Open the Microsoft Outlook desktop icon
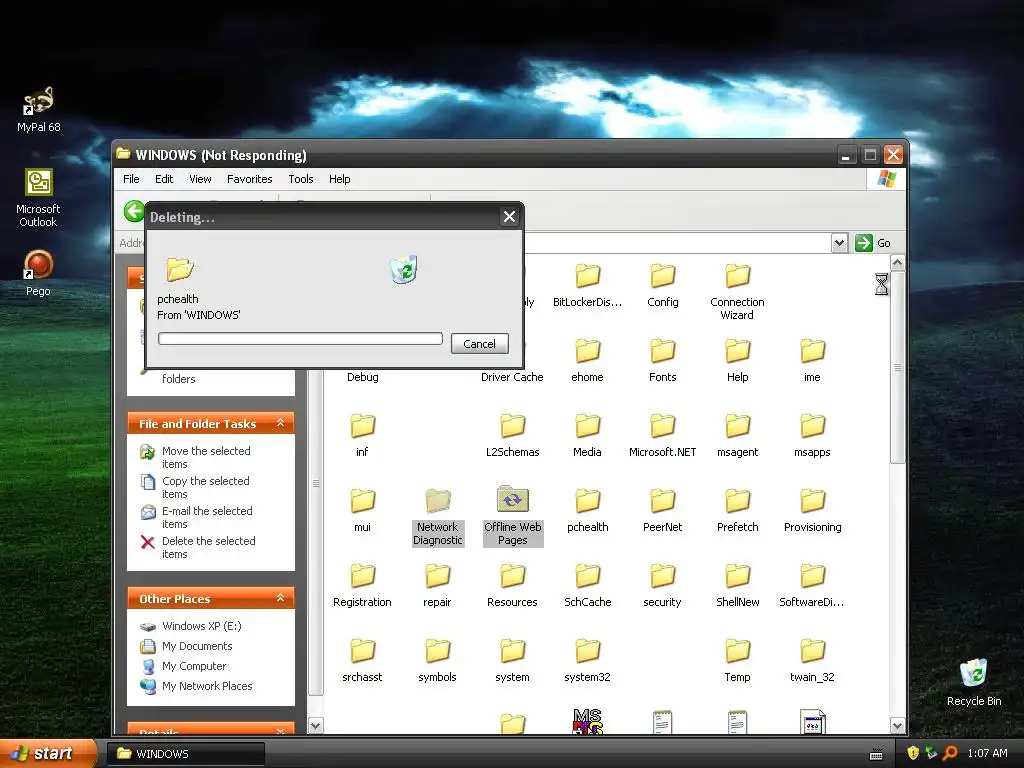 coord(38,197)
